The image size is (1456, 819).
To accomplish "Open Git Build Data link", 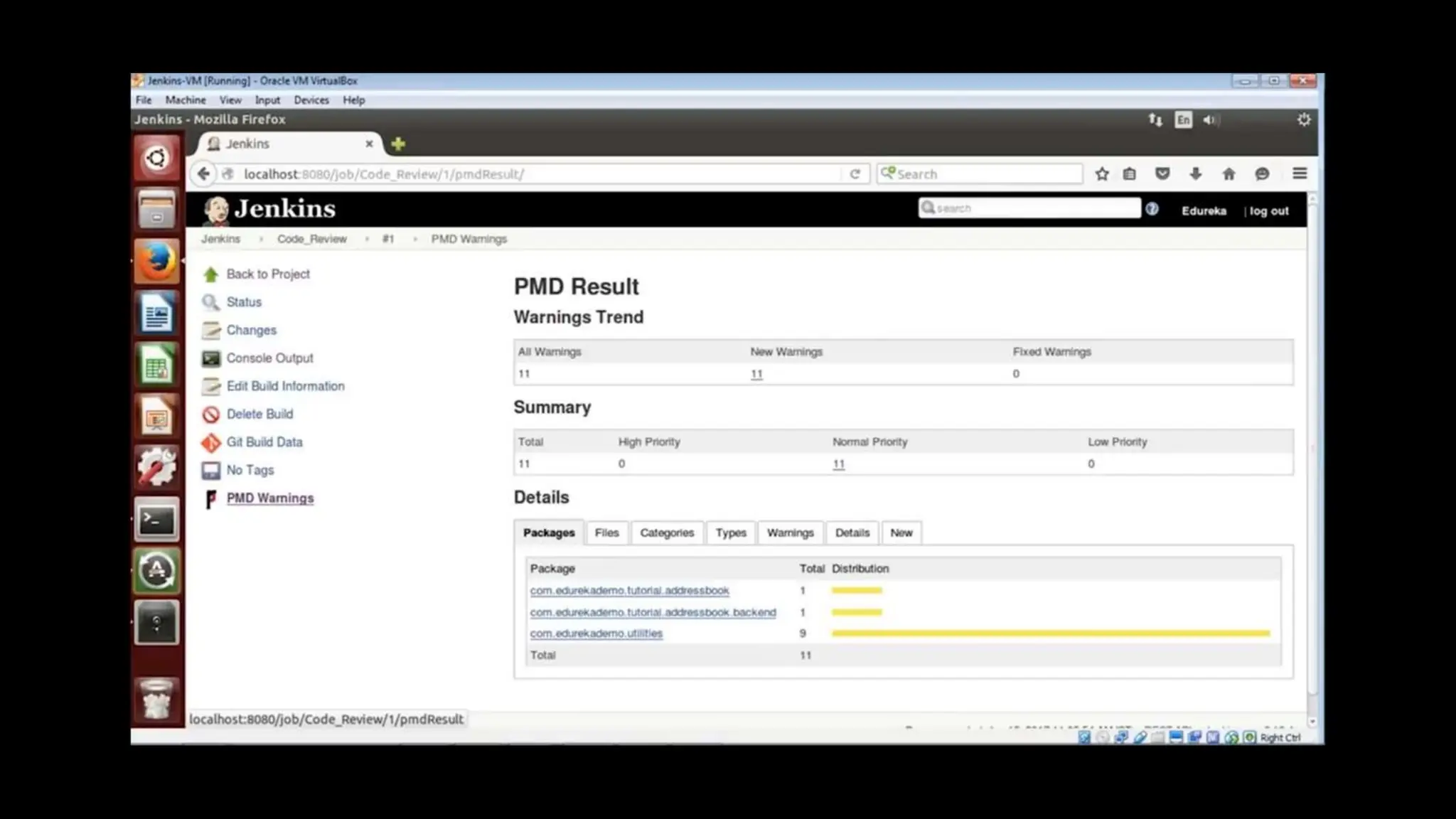I will pos(264,442).
